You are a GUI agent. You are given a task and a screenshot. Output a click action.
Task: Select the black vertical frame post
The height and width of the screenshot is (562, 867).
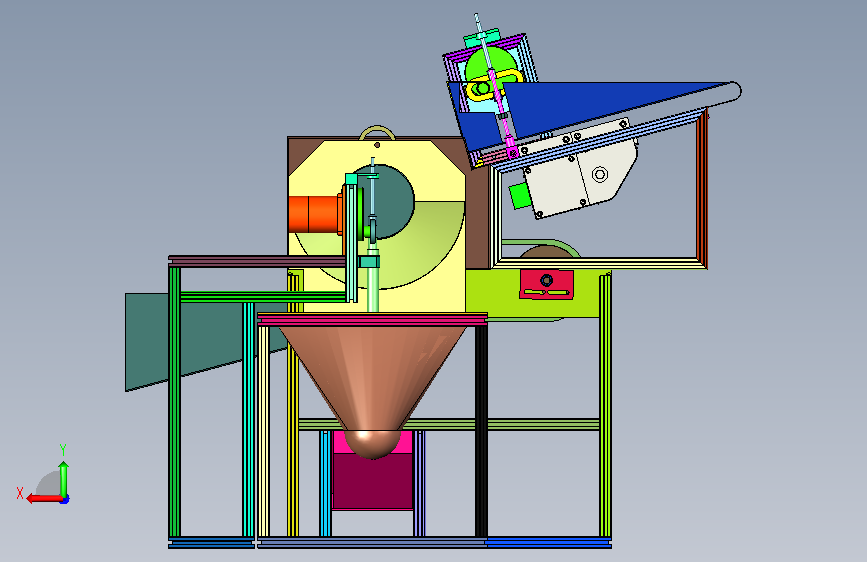click(481, 431)
